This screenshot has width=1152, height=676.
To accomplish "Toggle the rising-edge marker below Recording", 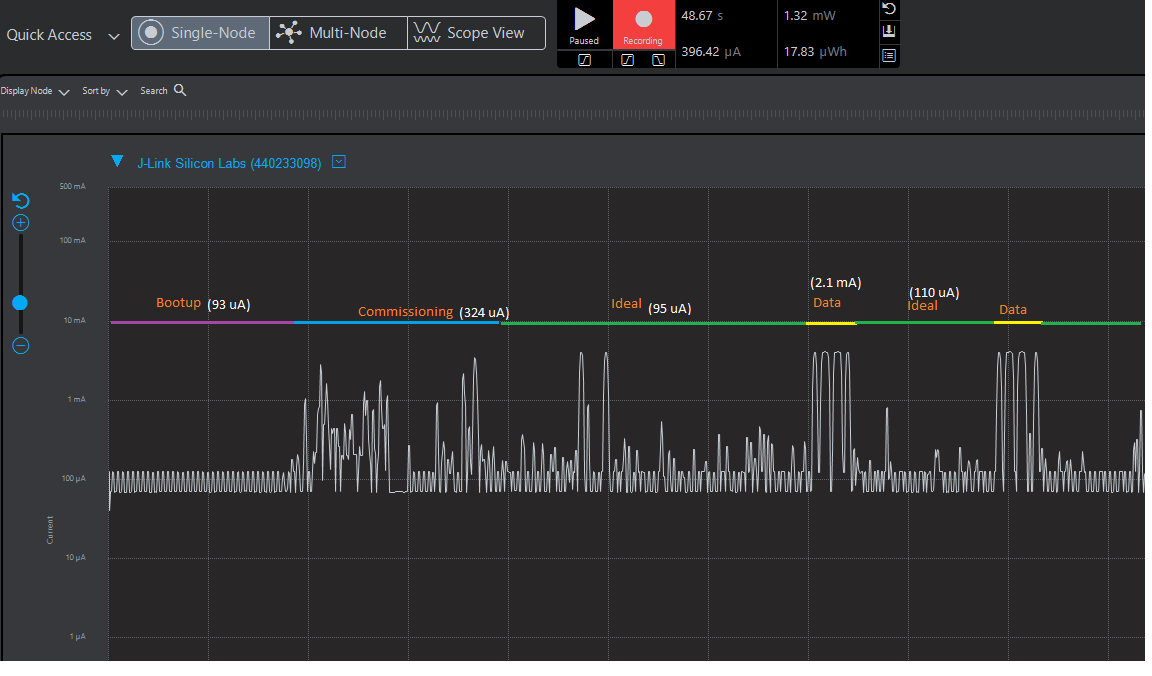I will coord(627,60).
